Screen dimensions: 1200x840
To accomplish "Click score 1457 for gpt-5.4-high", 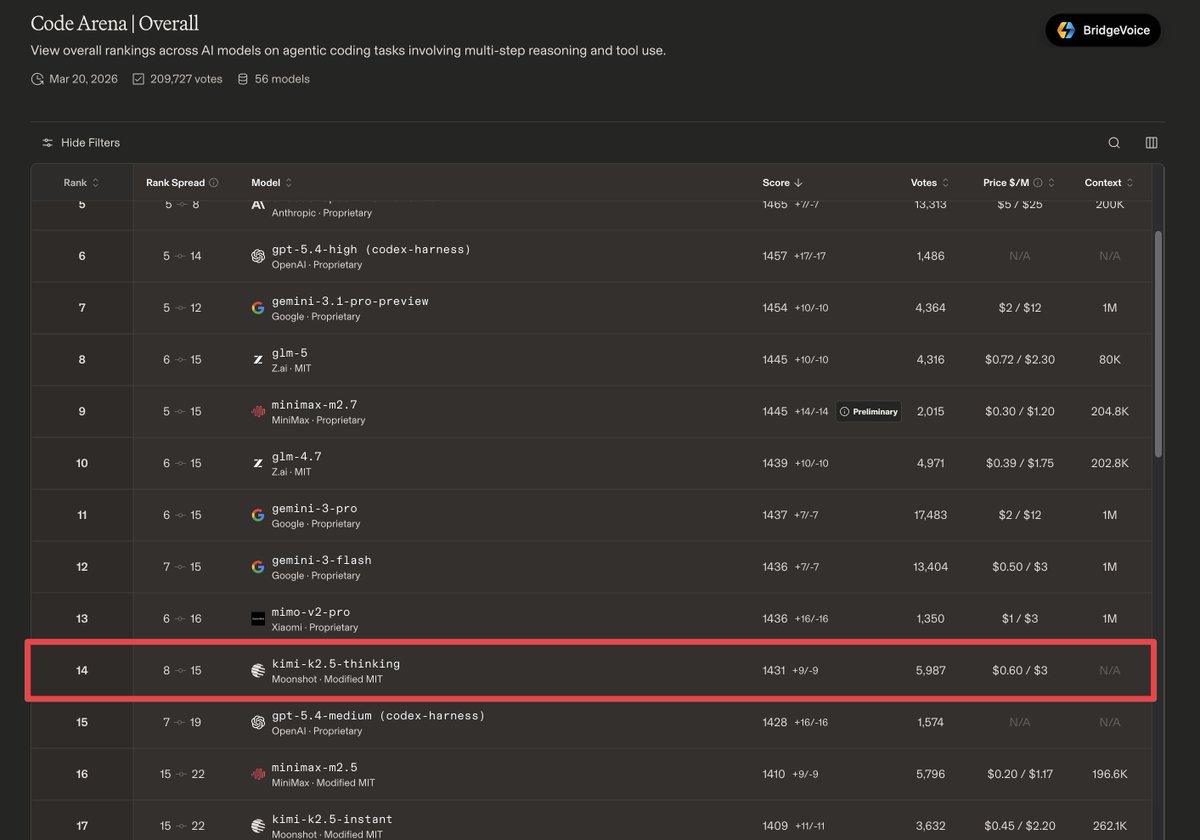I will click(x=775, y=256).
